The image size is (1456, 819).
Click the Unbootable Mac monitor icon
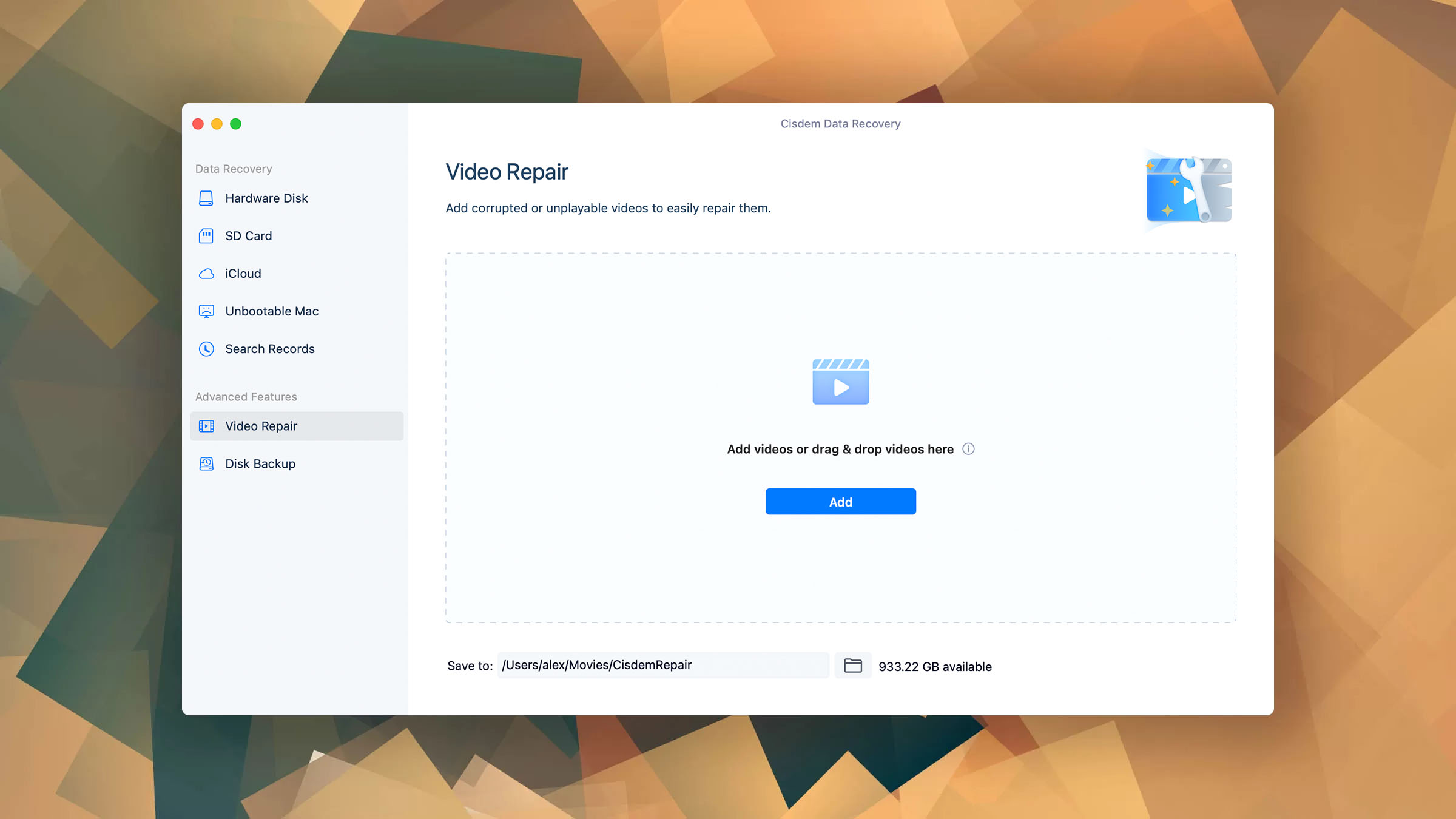[206, 311]
